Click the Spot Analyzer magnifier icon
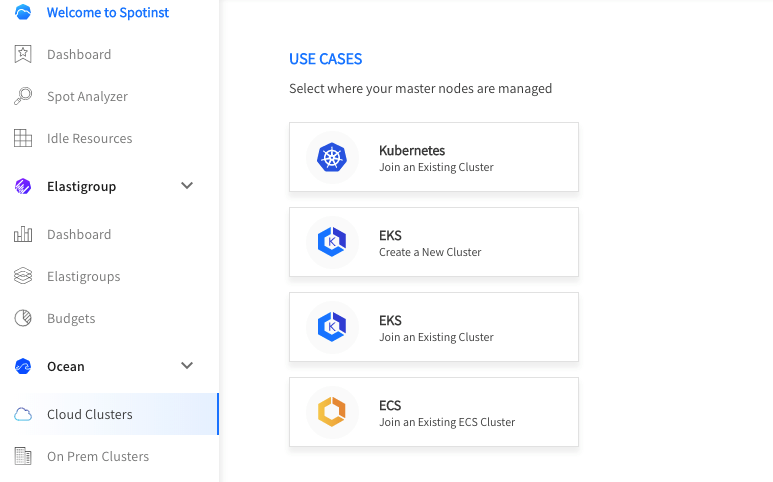The width and height of the screenshot is (773, 482). (x=23, y=97)
